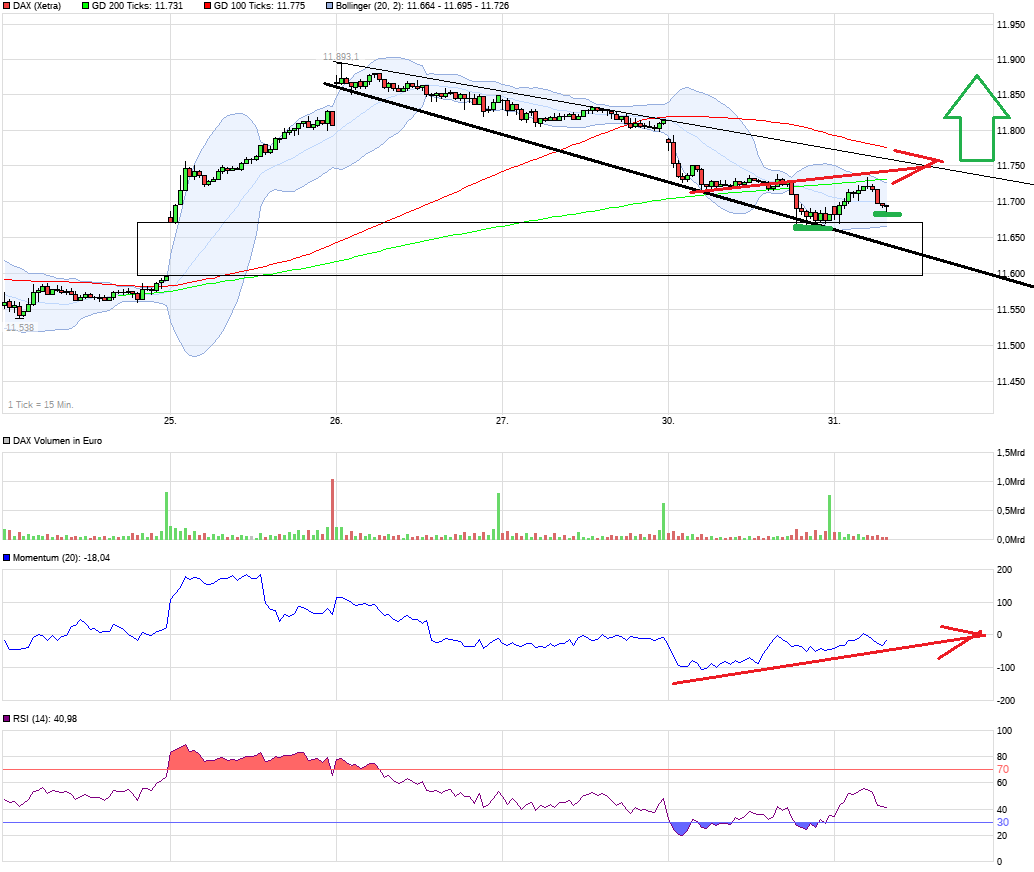Screen dimensions: 1034x872
Task: Click the 'DAX Volumen in Euro' title
Action: coord(57,441)
